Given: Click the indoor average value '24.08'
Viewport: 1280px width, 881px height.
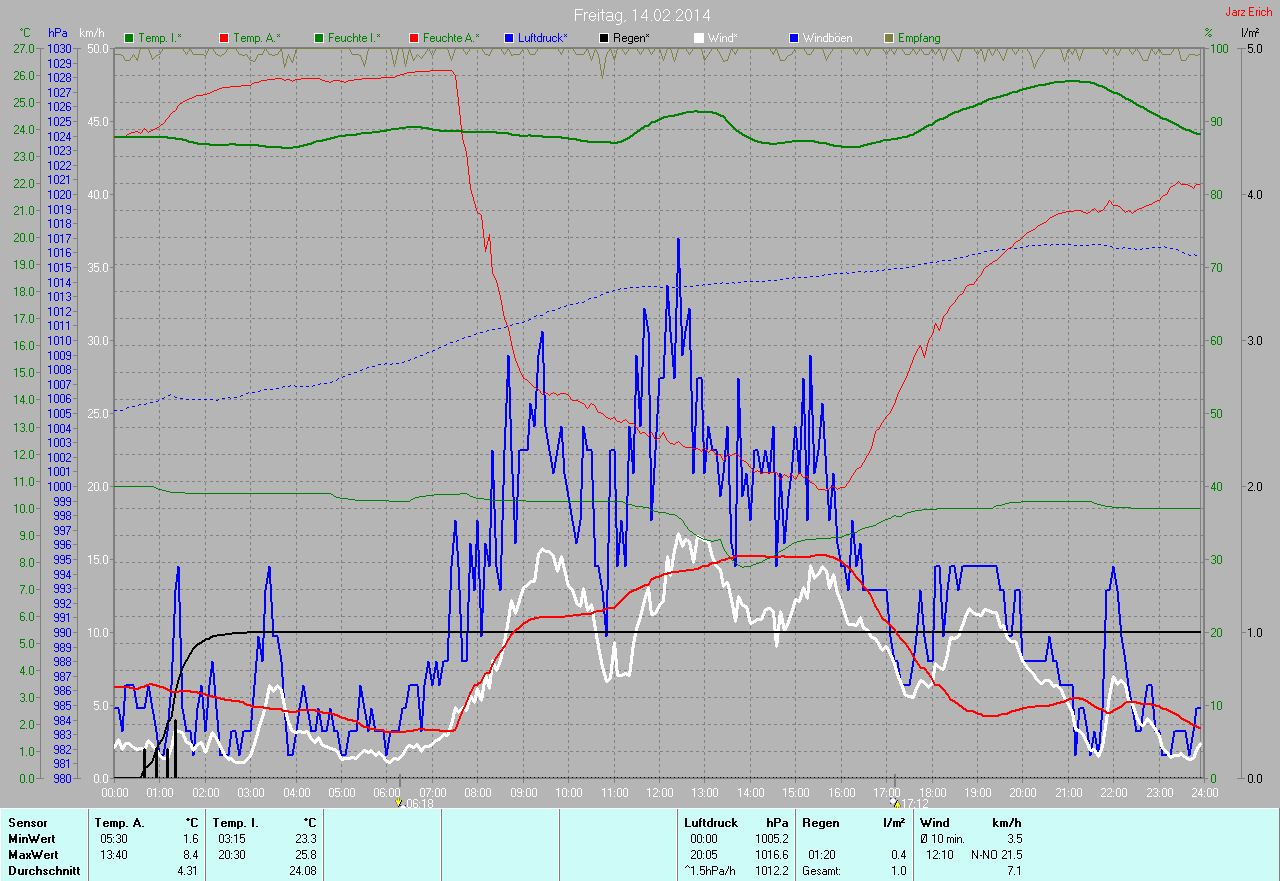Looking at the screenshot, I should coord(302,870).
